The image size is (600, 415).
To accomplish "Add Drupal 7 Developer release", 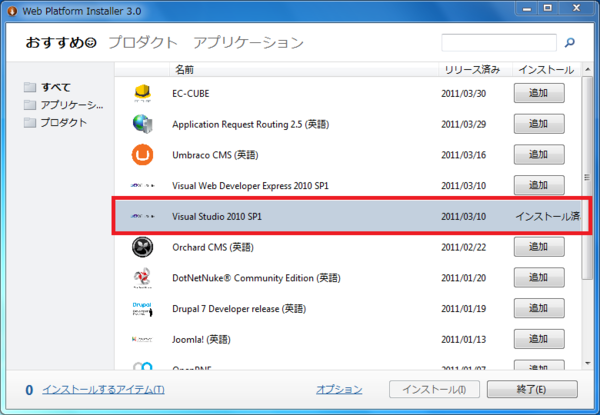I will (539, 308).
